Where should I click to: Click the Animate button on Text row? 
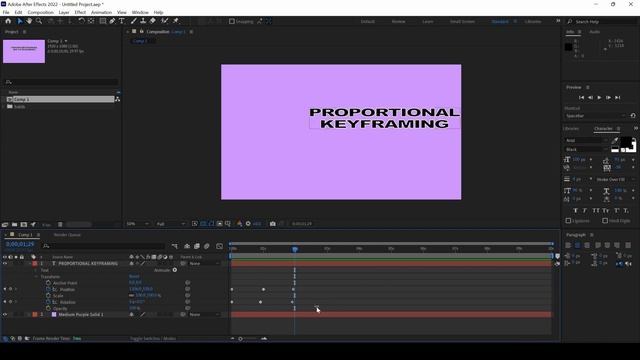(175, 270)
